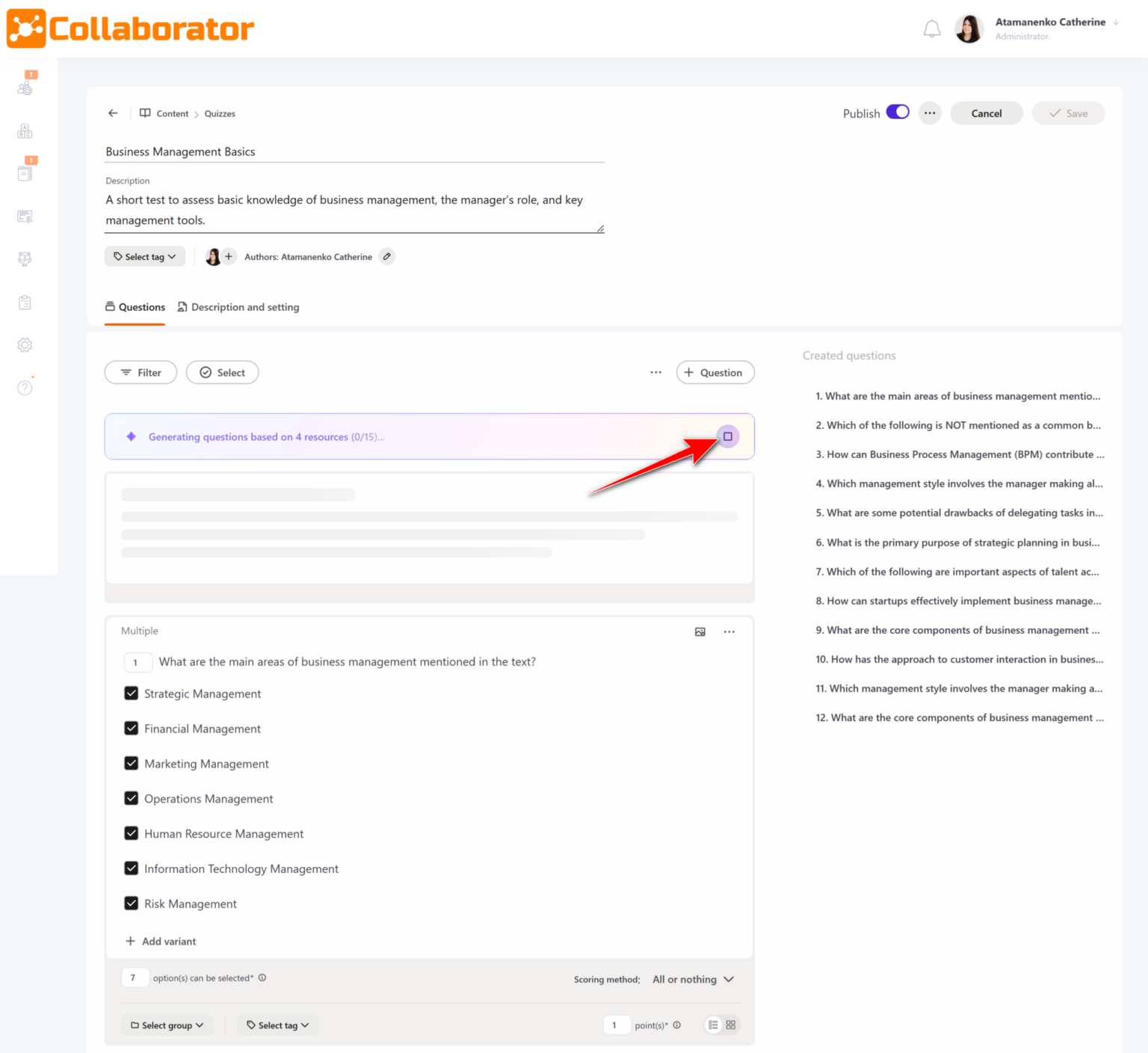This screenshot has width=1148, height=1053.
Task: Jump to created question 12 in list
Action: 960,717
